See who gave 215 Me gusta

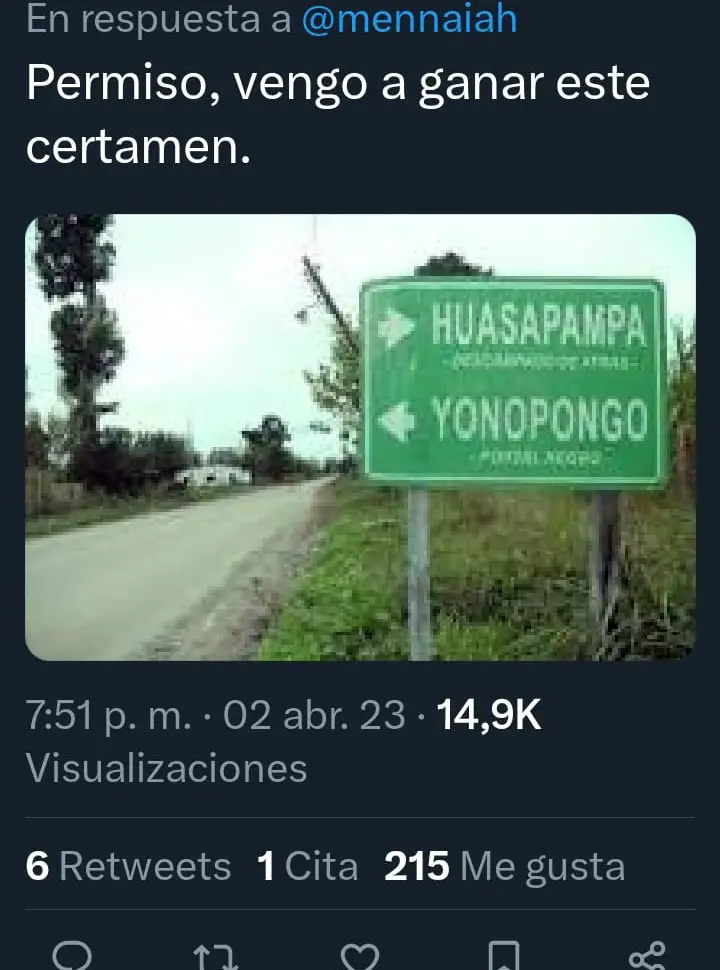click(505, 866)
